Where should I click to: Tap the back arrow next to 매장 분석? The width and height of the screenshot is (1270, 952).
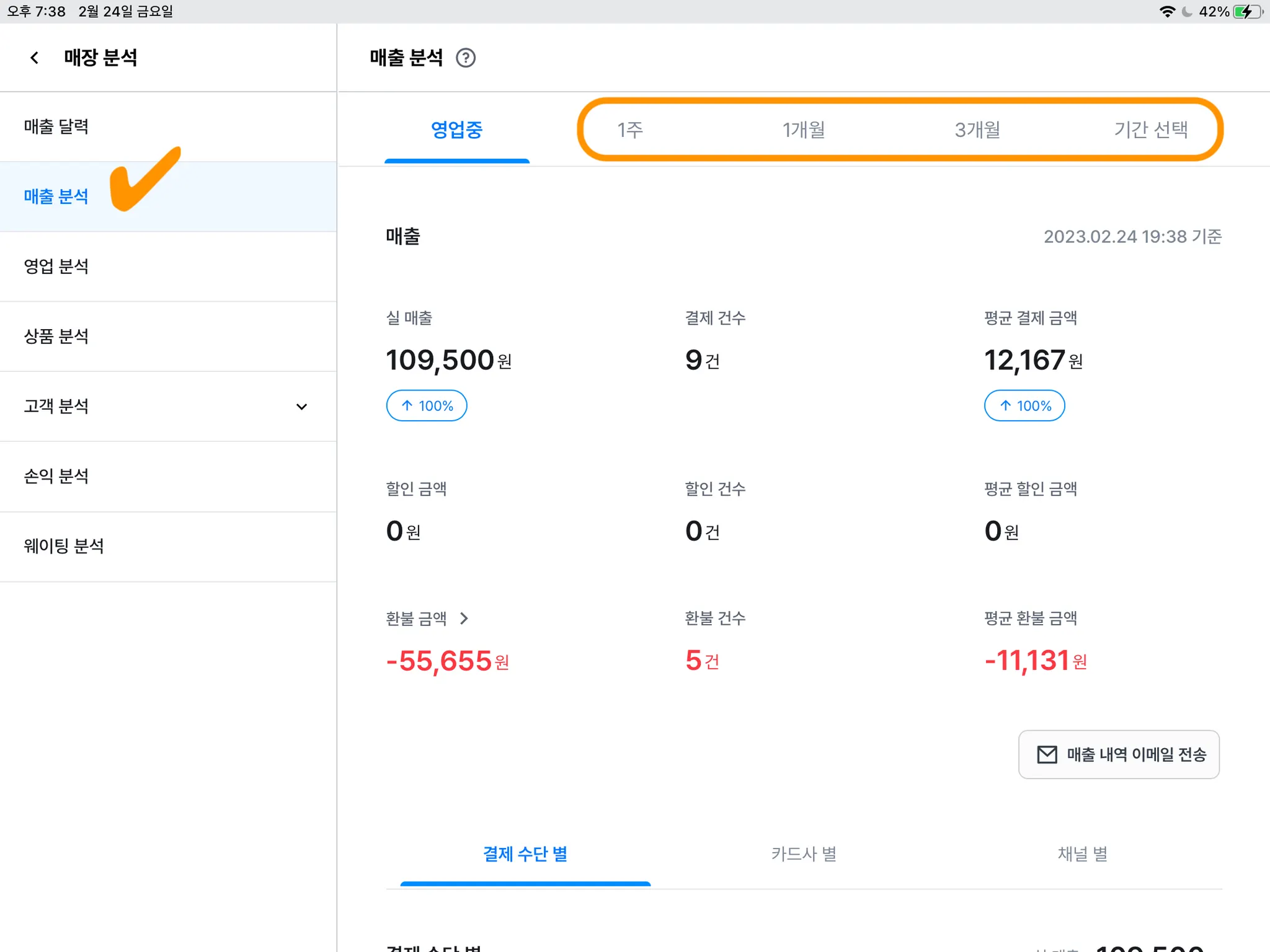click(35, 58)
